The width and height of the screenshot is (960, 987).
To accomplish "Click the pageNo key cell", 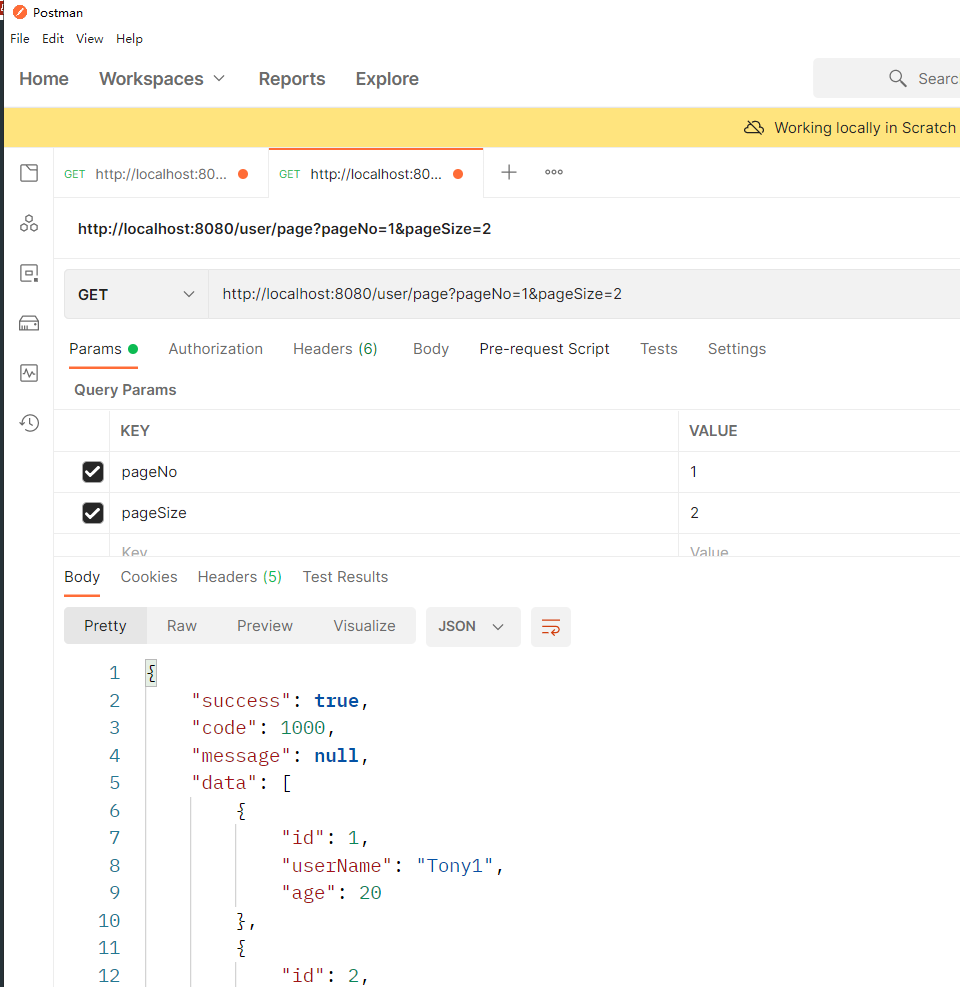I will point(394,471).
